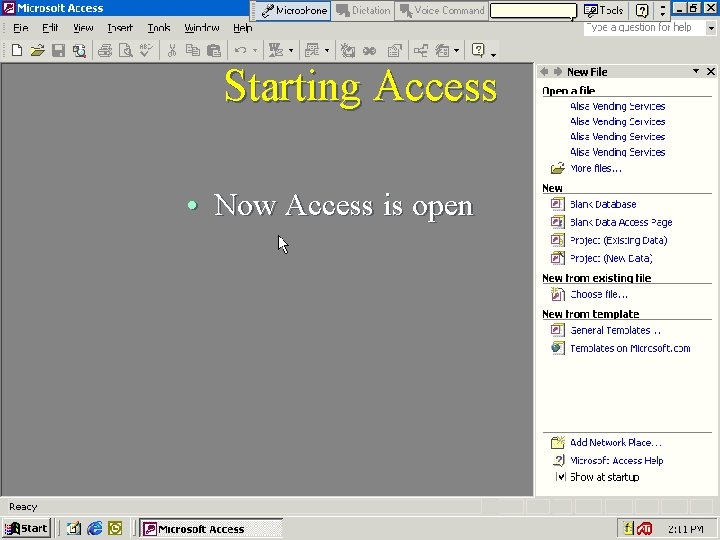Toggle the Microphone on the language bar

pyautogui.click(x=294, y=11)
